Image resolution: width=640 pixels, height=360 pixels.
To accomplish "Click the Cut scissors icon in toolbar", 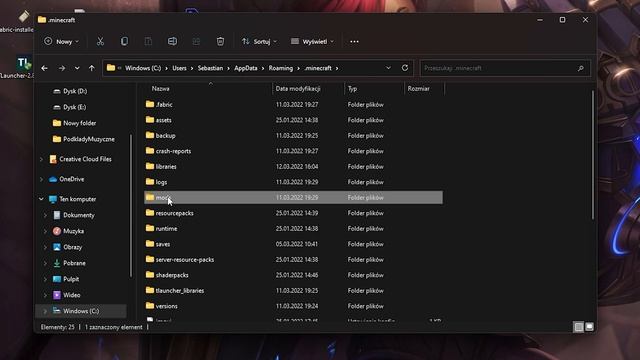I will pyautogui.click(x=100, y=41).
